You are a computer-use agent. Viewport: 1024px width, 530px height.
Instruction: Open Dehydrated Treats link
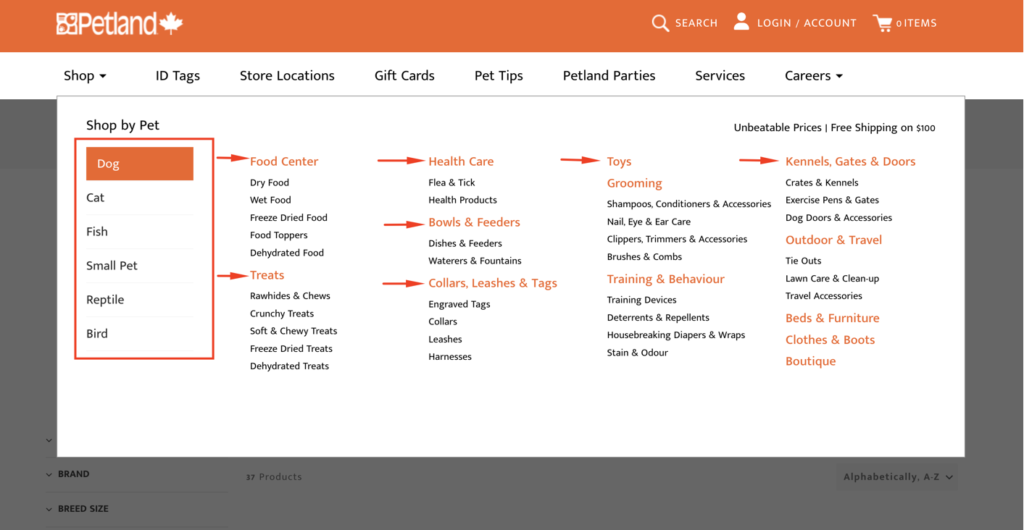coord(289,366)
